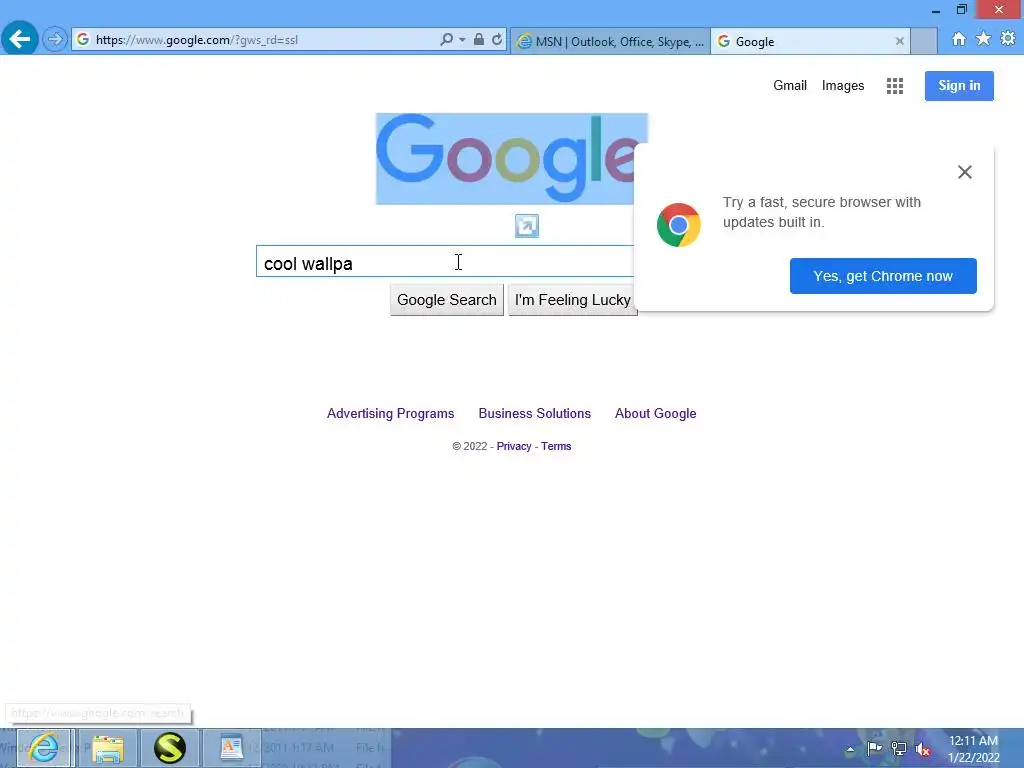The width and height of the screenshot is (1024, 768).
Task: Open a new tab via the blank tab button
Action: coord(923,41)
